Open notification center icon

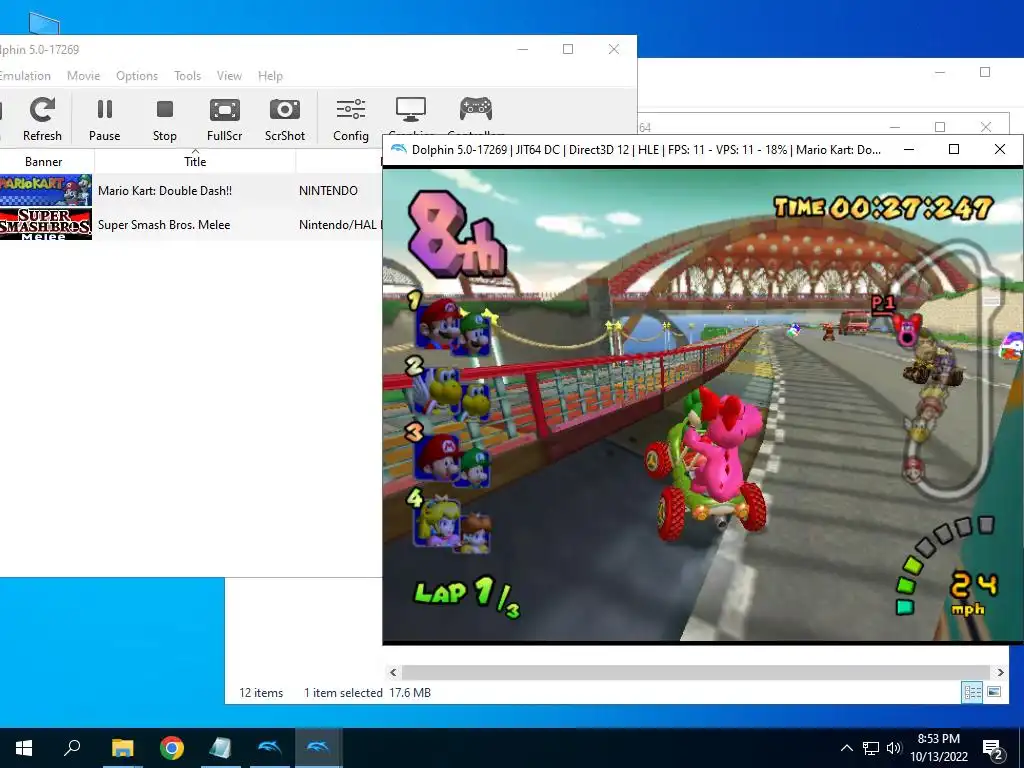click(993, 749)
